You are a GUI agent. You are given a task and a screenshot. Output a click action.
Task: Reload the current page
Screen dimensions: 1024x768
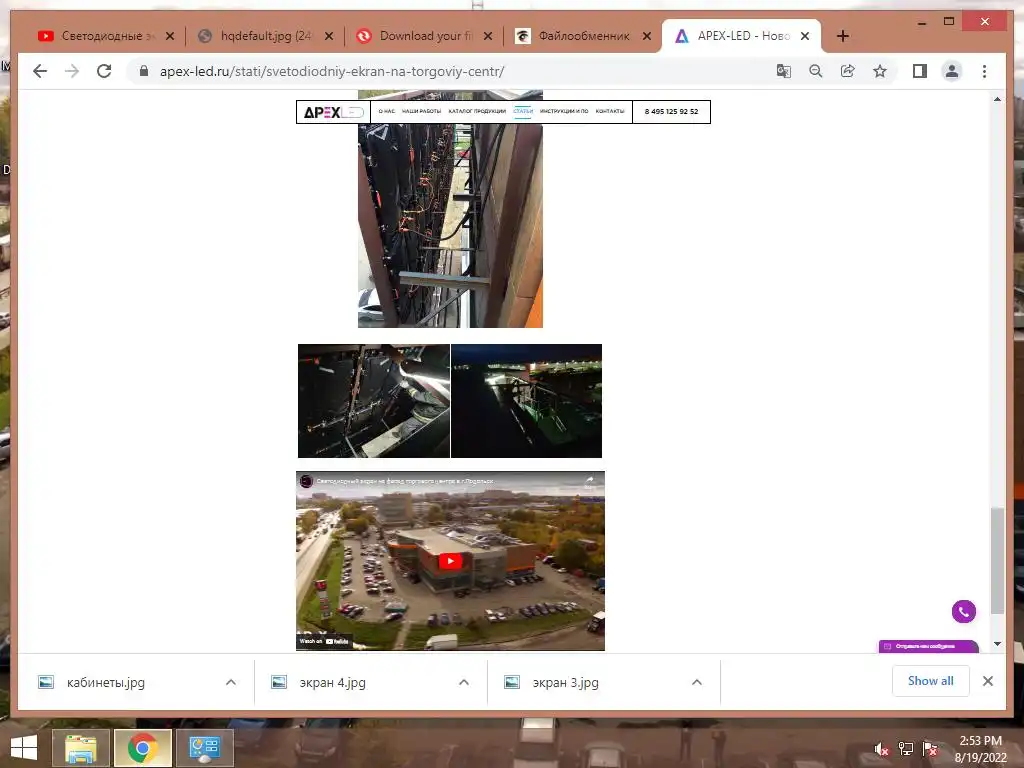[104, 71]
